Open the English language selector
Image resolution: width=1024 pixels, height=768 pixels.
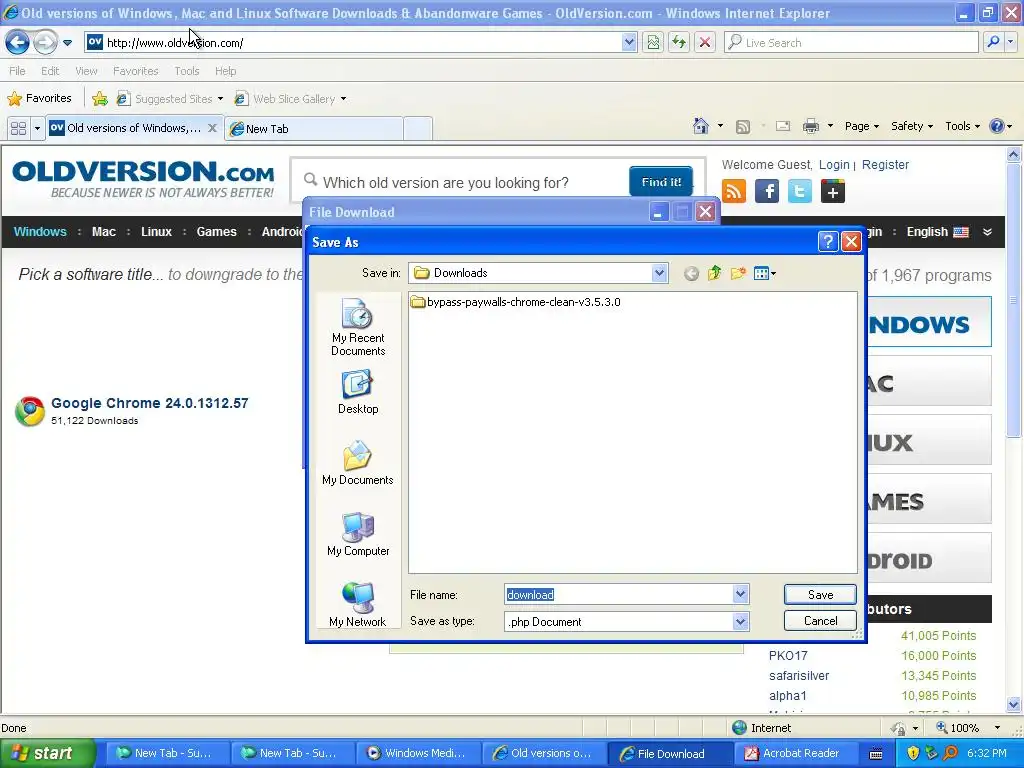pyautogui.click(x=937, y=232)
